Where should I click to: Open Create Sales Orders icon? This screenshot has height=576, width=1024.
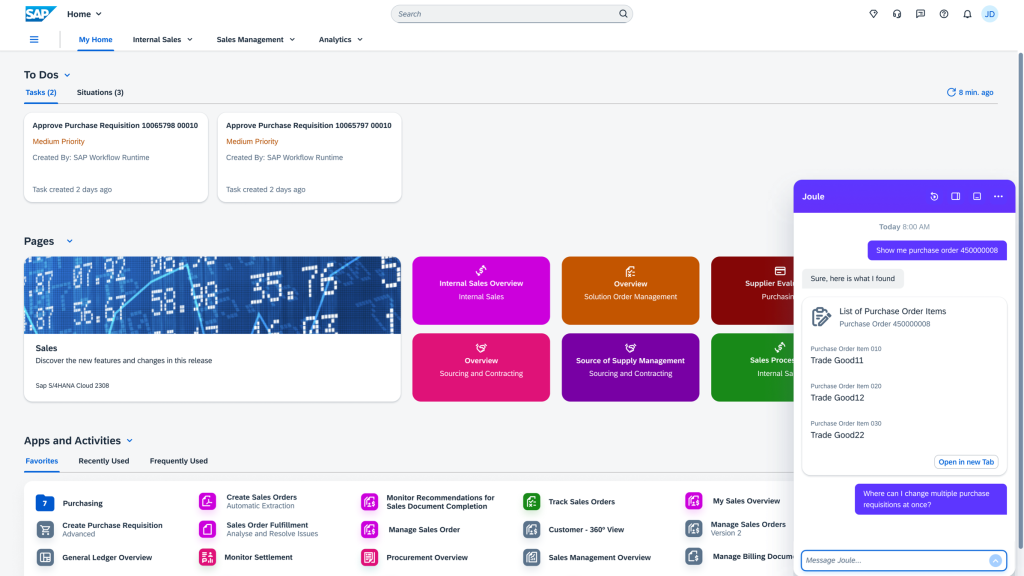pyautogui.click(x=207, y=502)
